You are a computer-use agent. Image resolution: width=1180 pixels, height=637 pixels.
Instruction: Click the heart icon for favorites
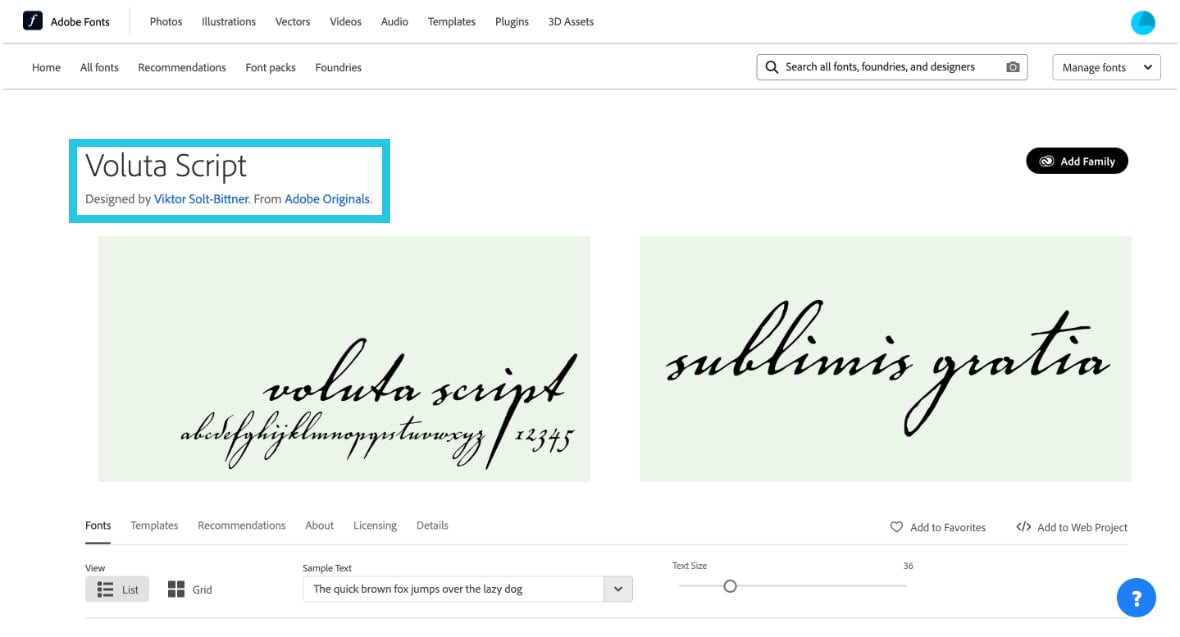coord(896,527)
